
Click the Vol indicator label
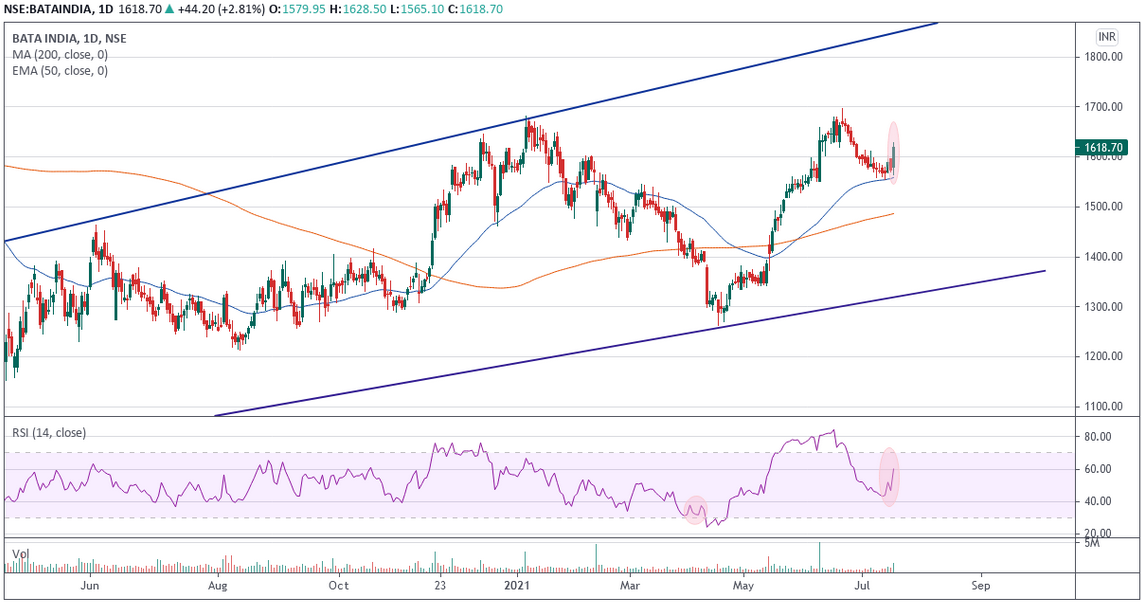(x=20, y=553)
